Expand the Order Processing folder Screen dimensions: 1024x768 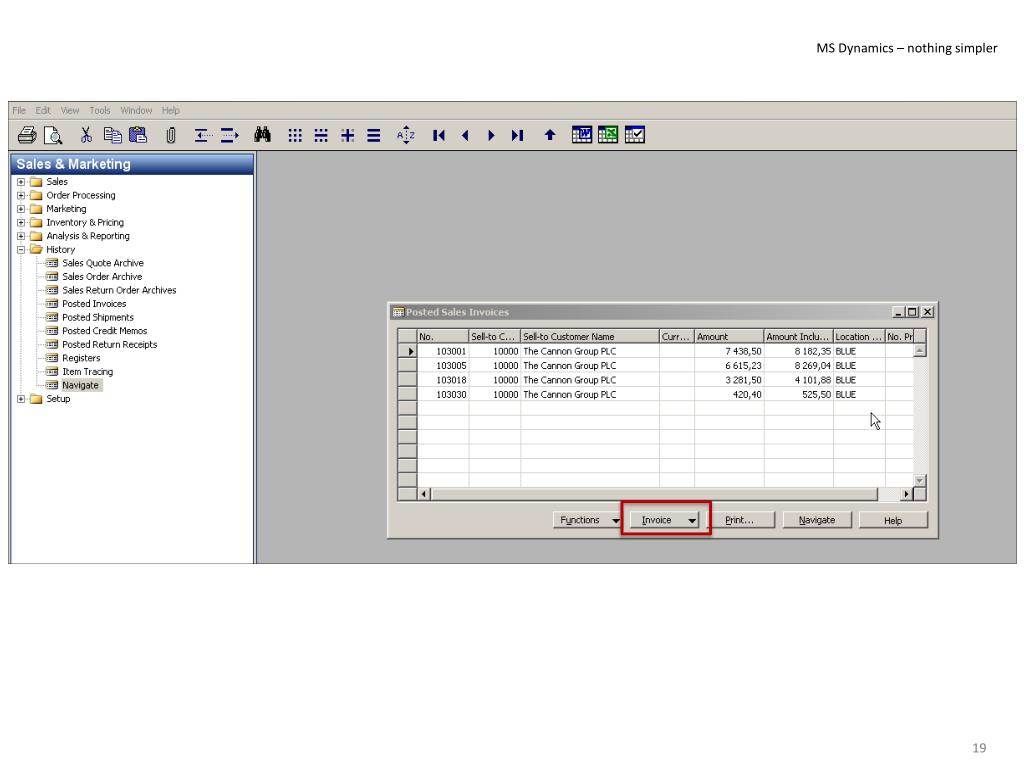click(x=21, y=196)
